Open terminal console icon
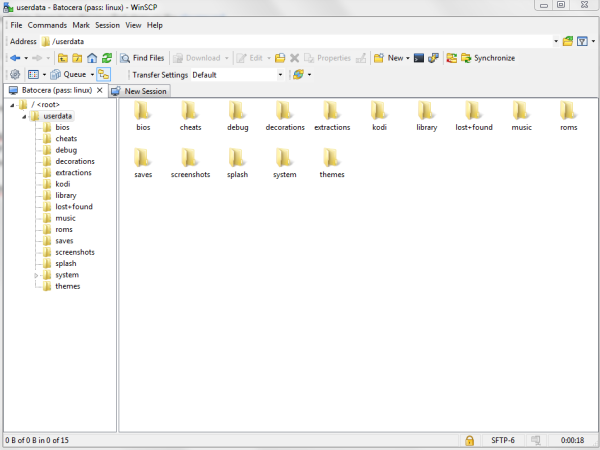This screenshot has height=450, width=600. 419,58
